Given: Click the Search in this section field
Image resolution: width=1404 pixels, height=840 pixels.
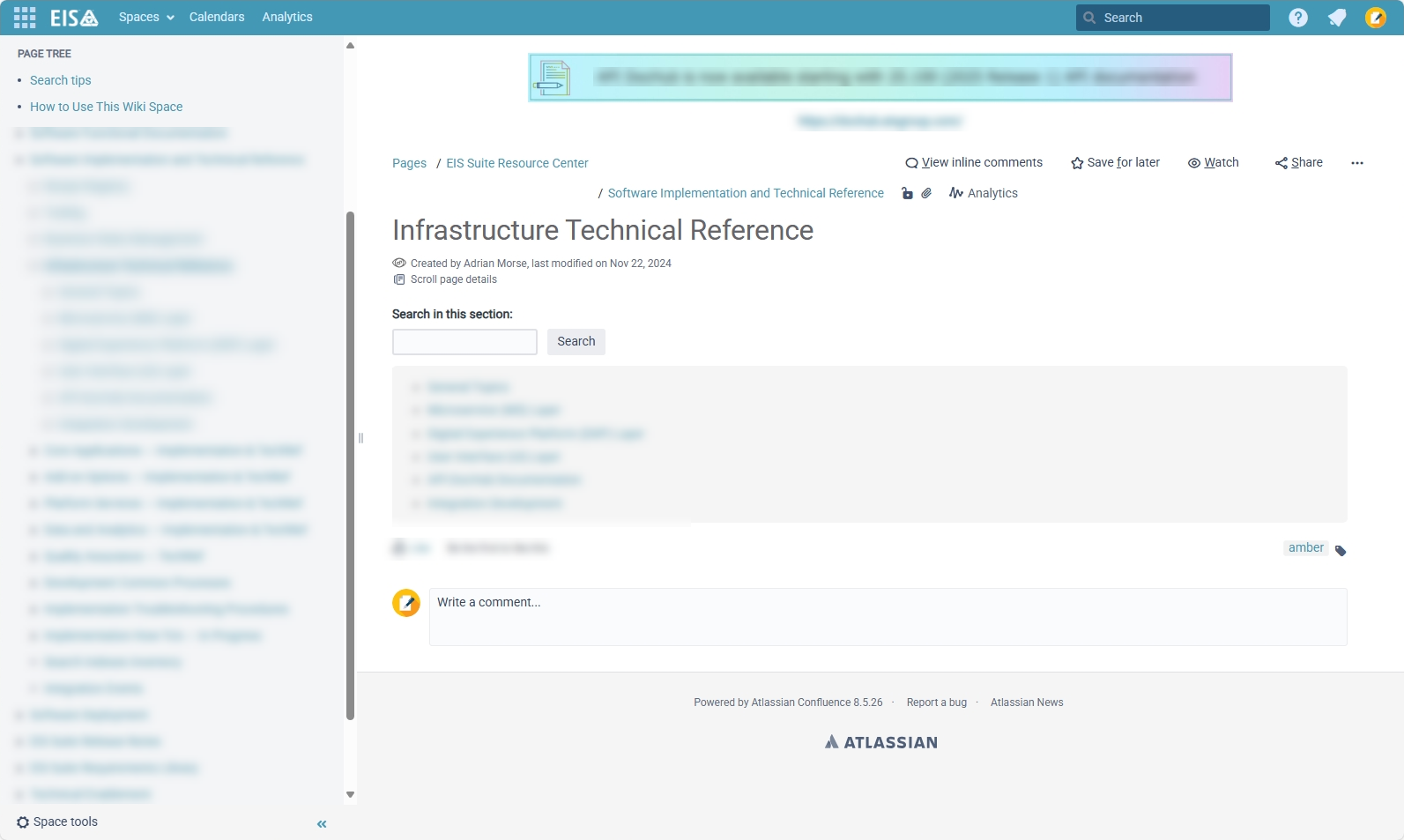Looking at the screenshot, I should 464,342.
